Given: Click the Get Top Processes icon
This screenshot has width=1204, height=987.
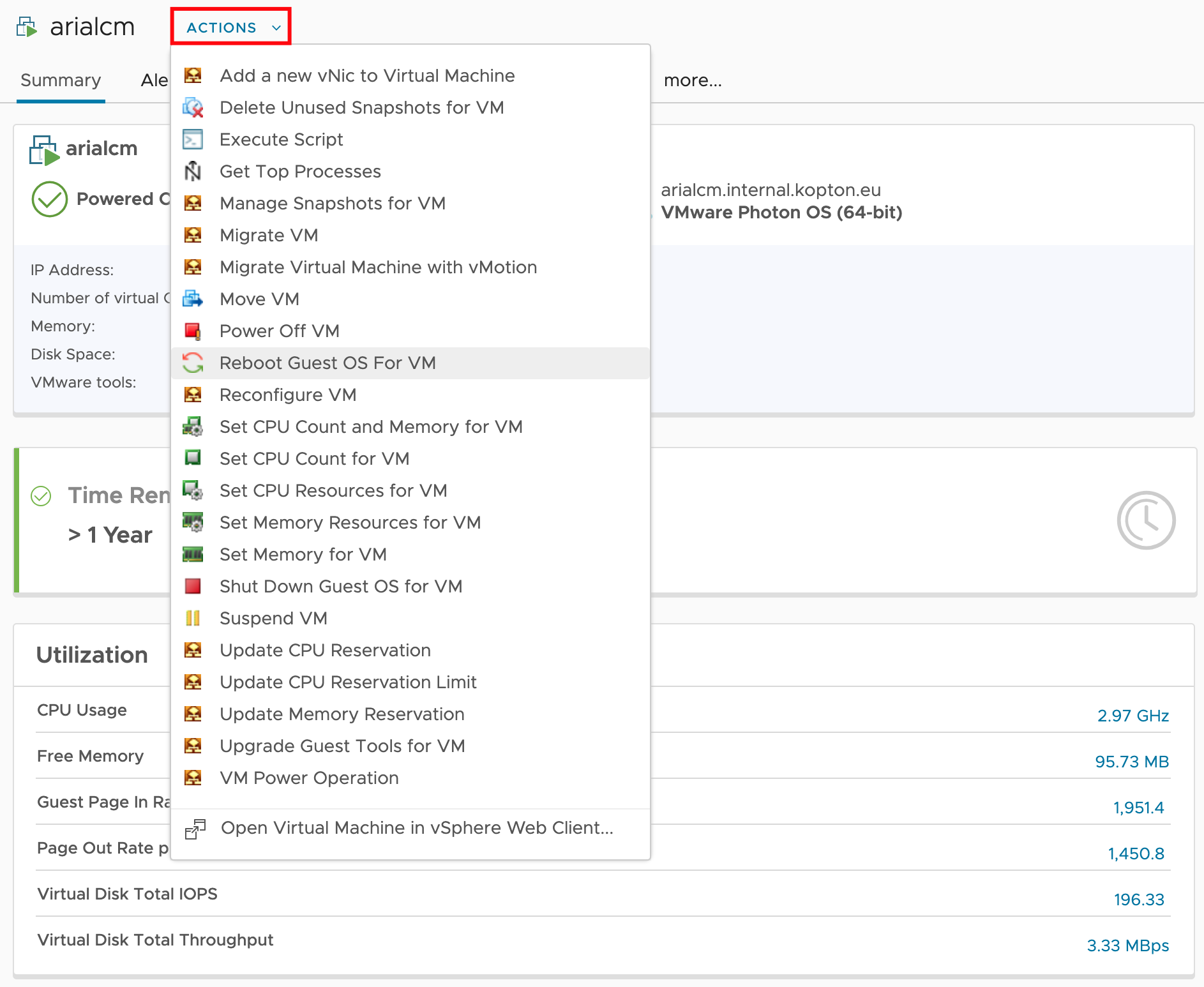Looking at the screenshot, I should (x=193, y=171).
